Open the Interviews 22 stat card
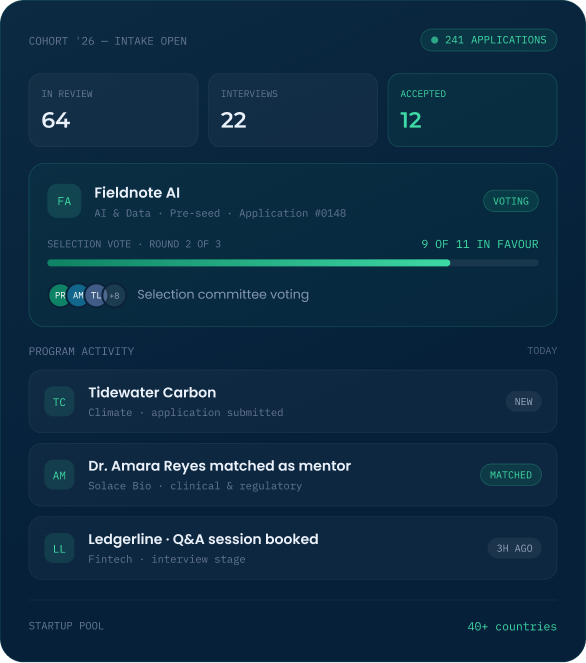Screen dimensions: 586x663 pos(293,110)
